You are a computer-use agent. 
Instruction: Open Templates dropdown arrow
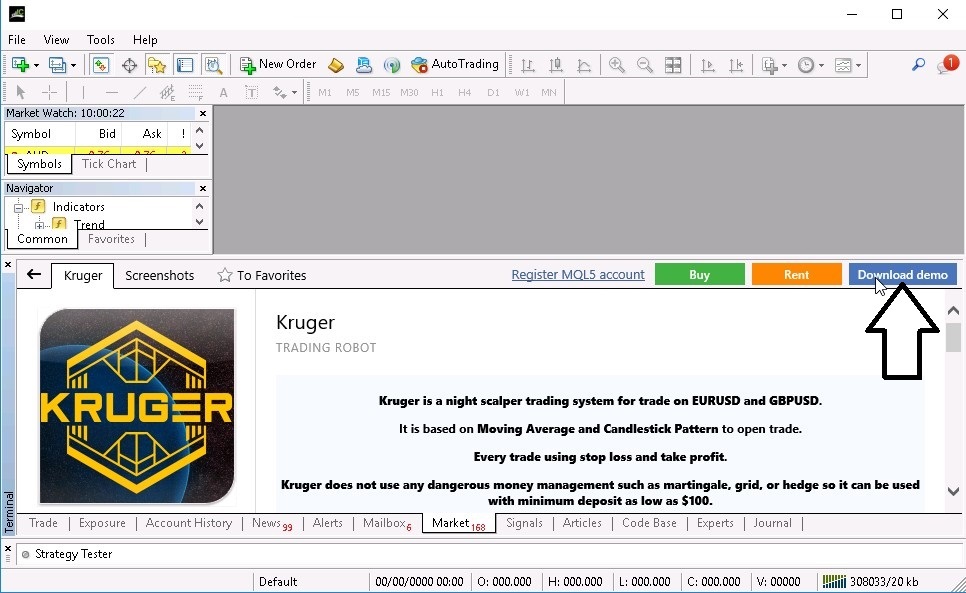858,65
